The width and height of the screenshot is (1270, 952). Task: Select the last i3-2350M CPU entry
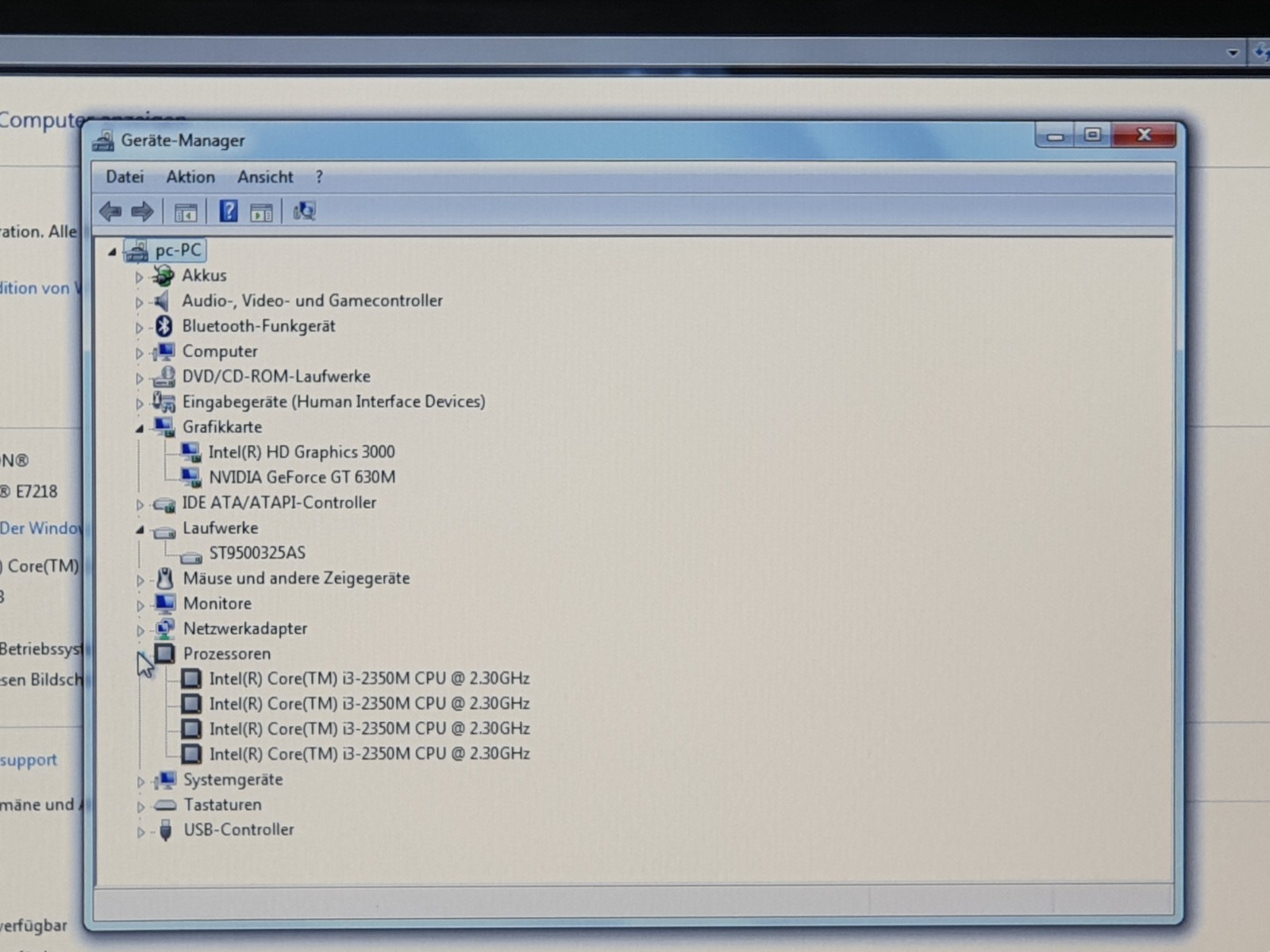[369, 754]
